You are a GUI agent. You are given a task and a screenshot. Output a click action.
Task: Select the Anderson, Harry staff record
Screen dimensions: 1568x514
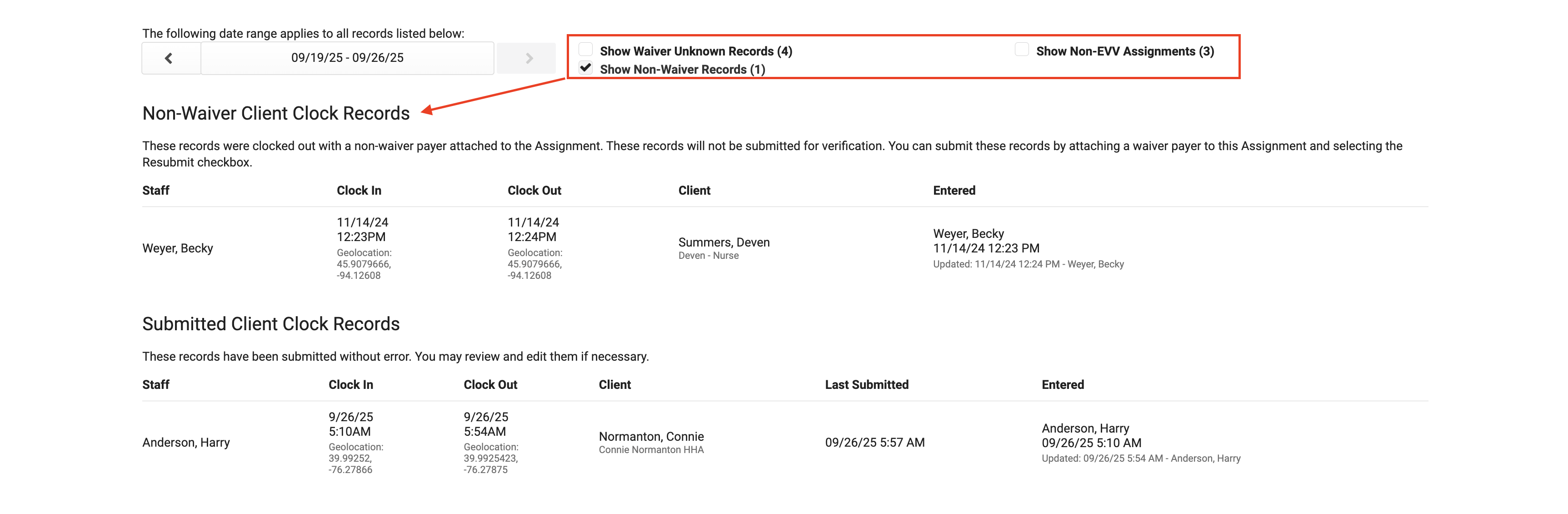pos(185,442)
